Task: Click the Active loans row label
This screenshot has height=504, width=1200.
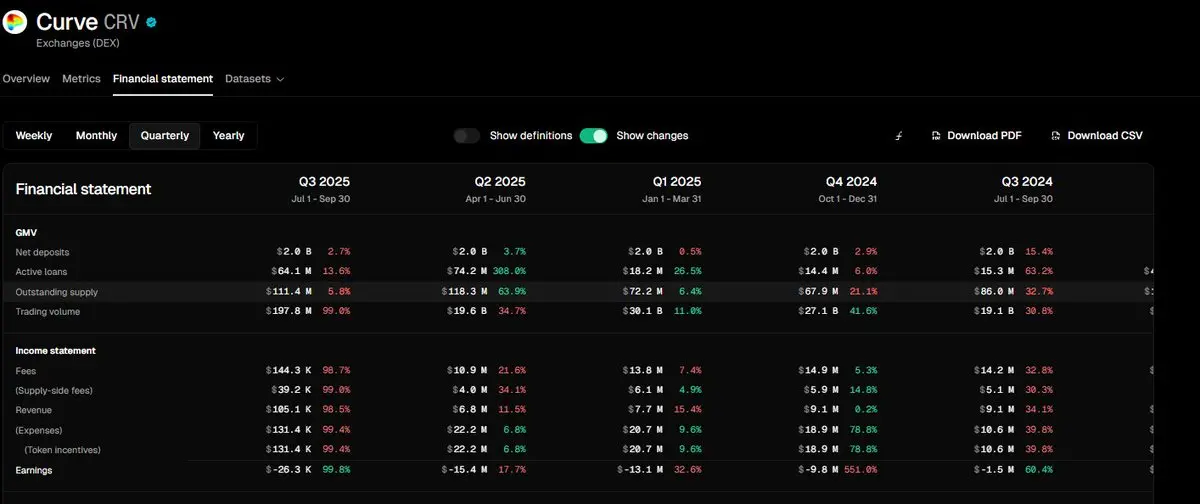Action: click(41, 272)
